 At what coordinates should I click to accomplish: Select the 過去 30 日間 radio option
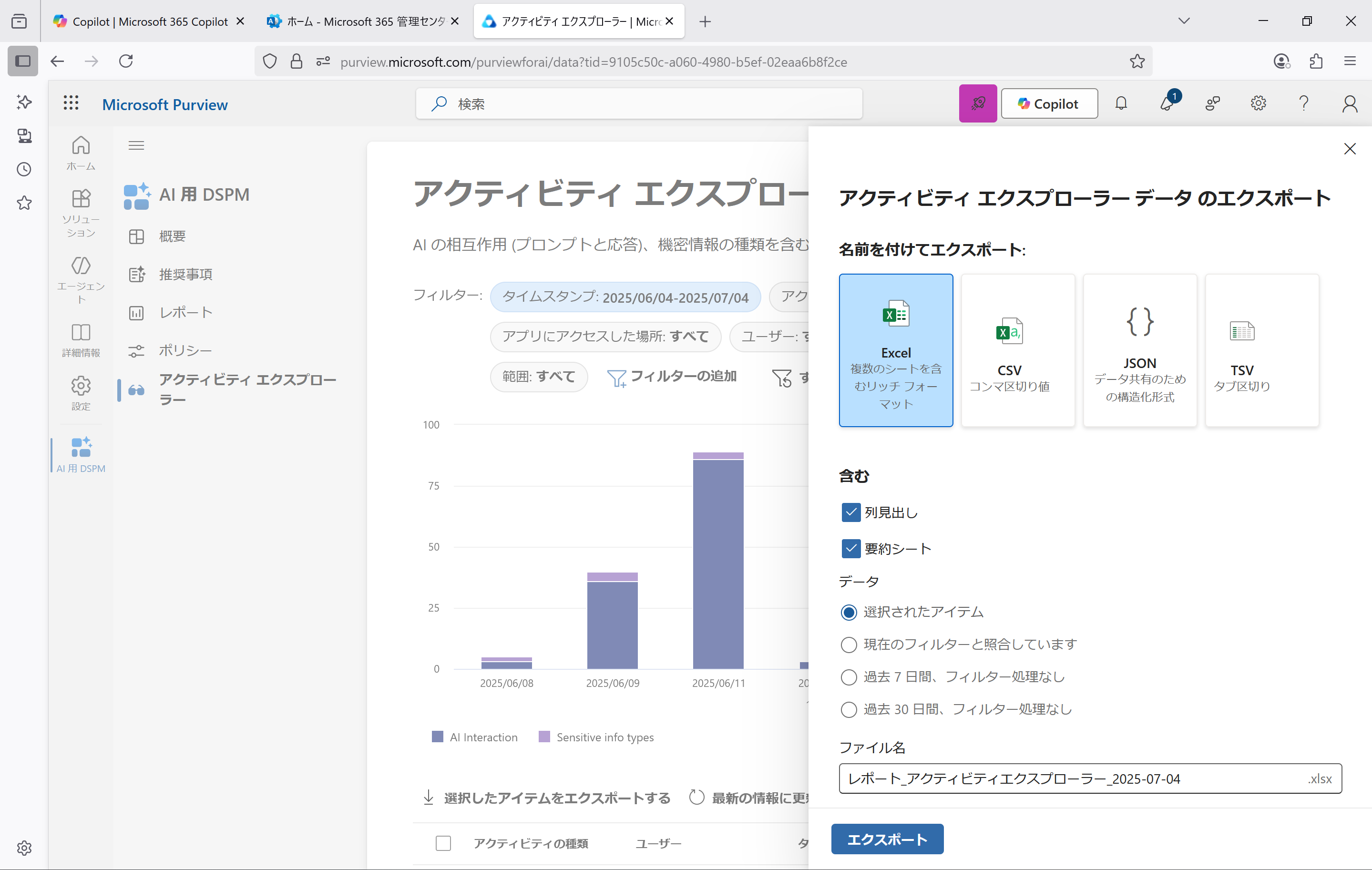[849, 709]
